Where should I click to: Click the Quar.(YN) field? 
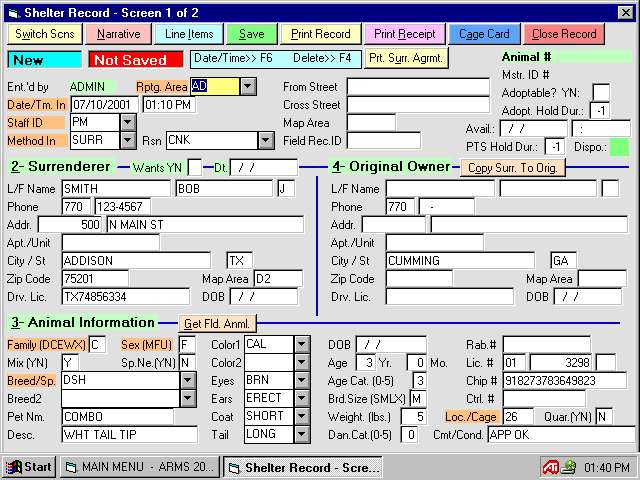tap(604, 416)
